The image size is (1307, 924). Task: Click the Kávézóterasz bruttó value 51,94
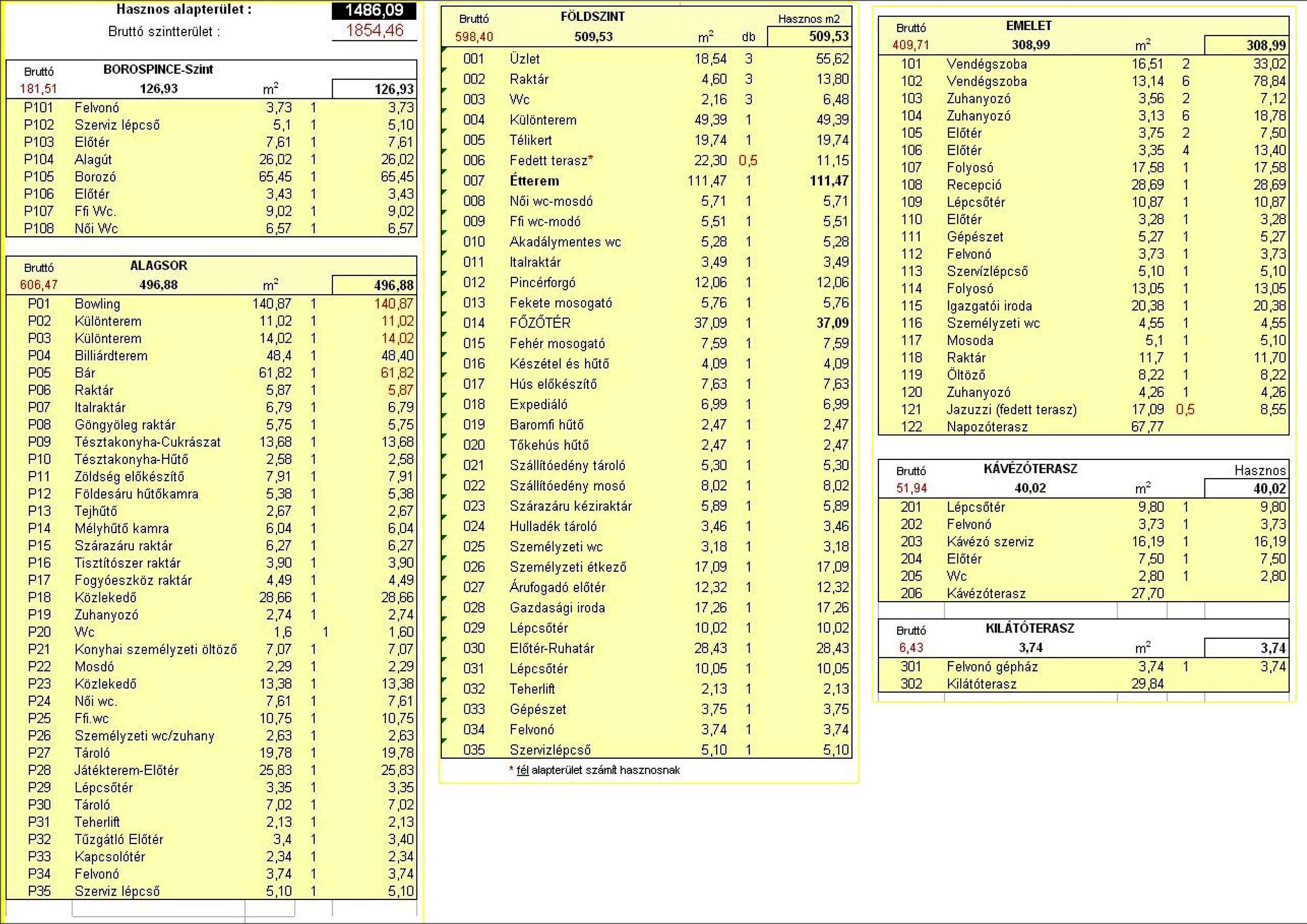point(911,488)
